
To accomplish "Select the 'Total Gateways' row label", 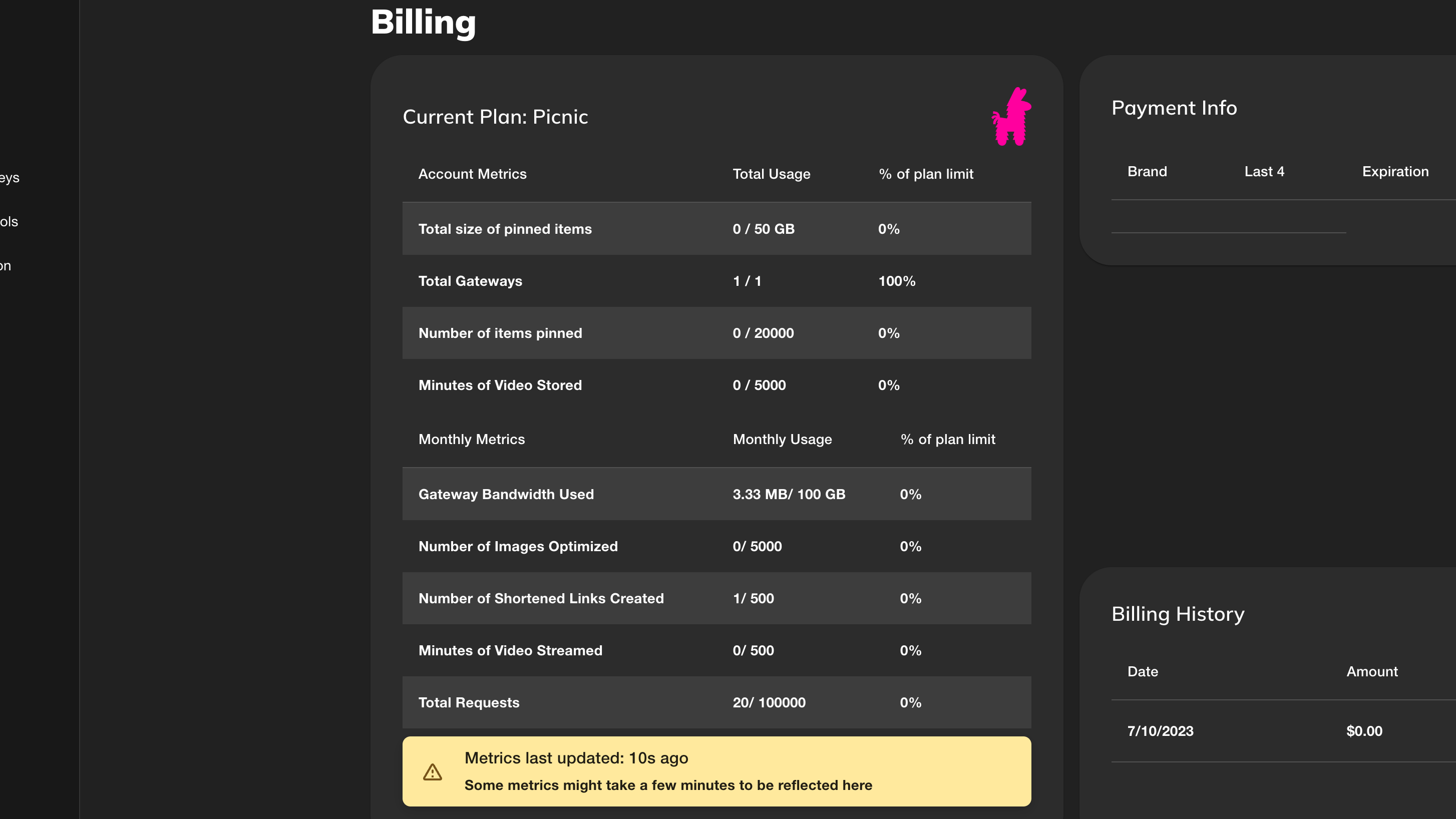I will (470, 281).
